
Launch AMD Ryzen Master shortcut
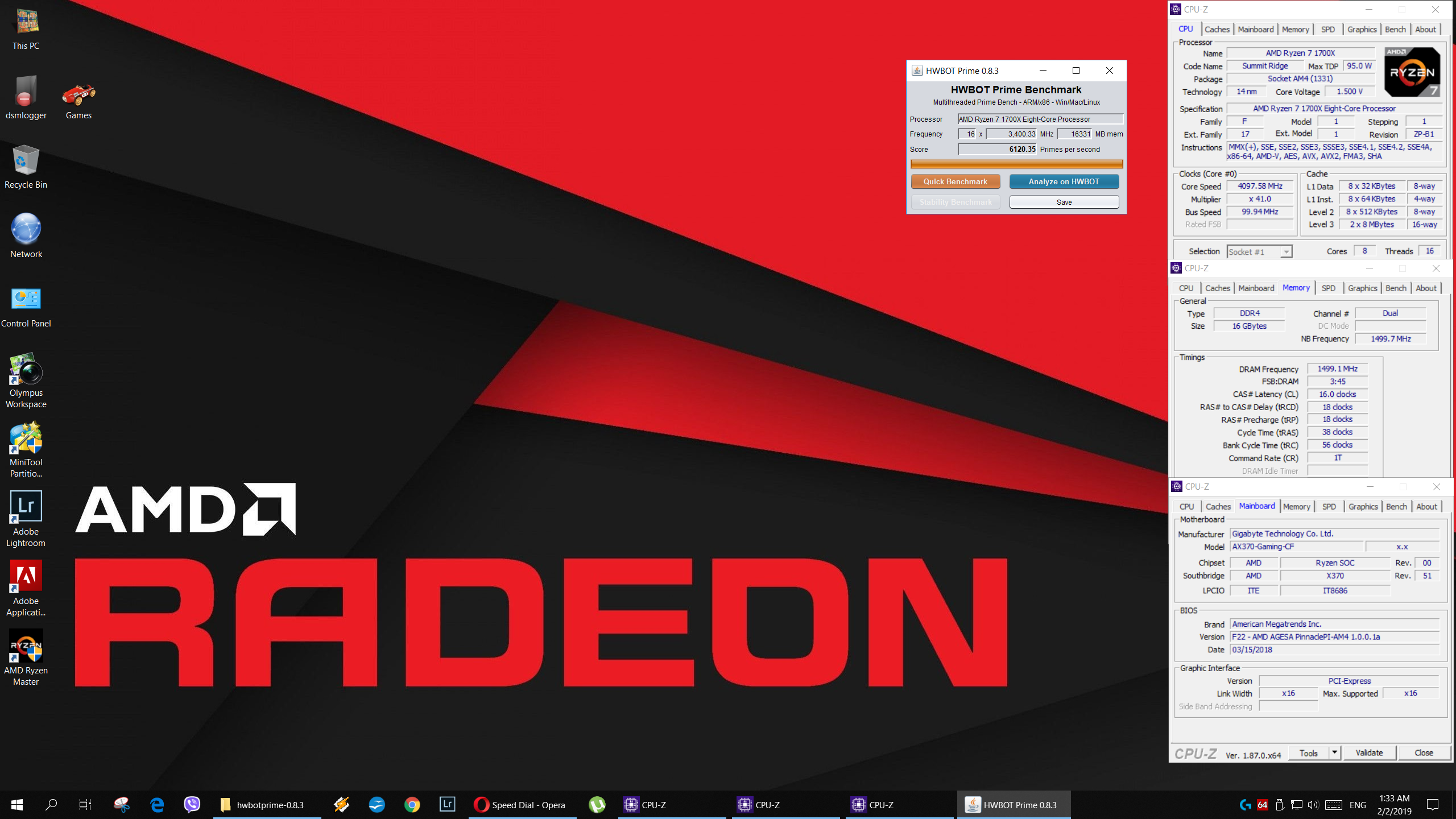point(26,657)
